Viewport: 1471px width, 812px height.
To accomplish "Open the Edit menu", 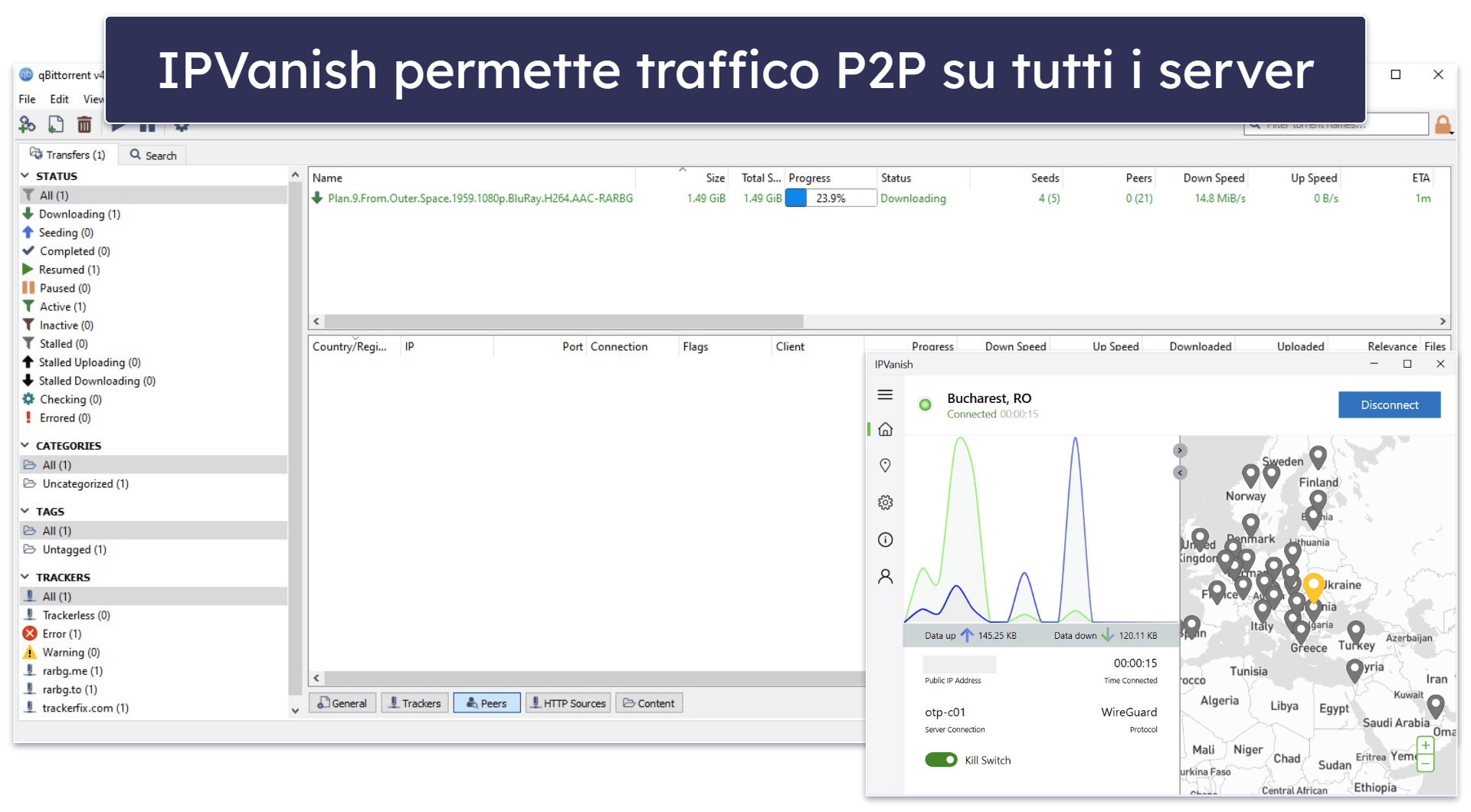I will click(x=59, y=99).
